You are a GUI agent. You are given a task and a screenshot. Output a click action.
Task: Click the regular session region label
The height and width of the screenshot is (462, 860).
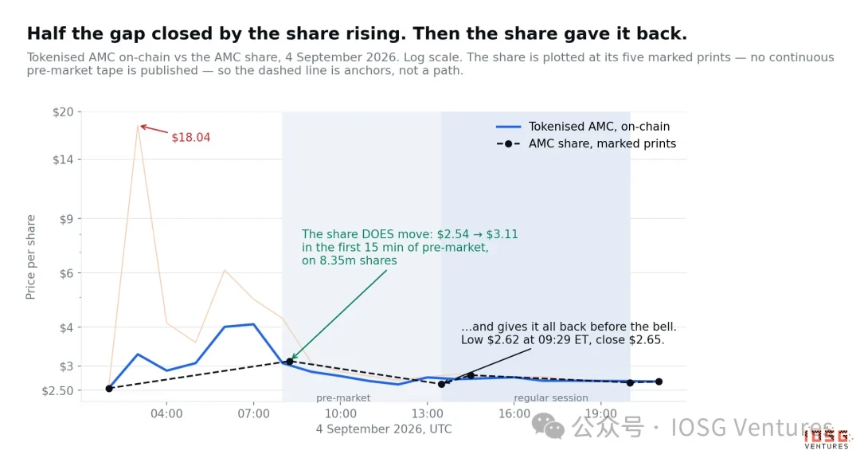point(551,398)
